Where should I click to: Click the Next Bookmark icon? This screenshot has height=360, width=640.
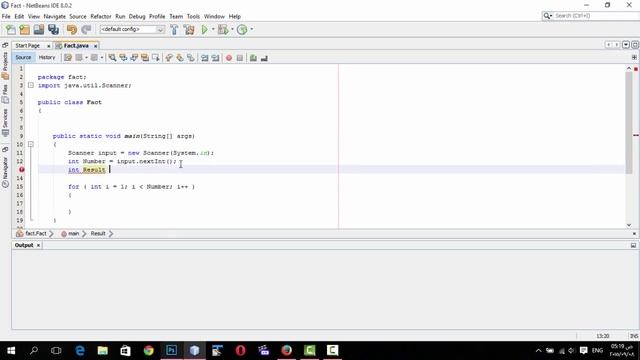(180, 58)
